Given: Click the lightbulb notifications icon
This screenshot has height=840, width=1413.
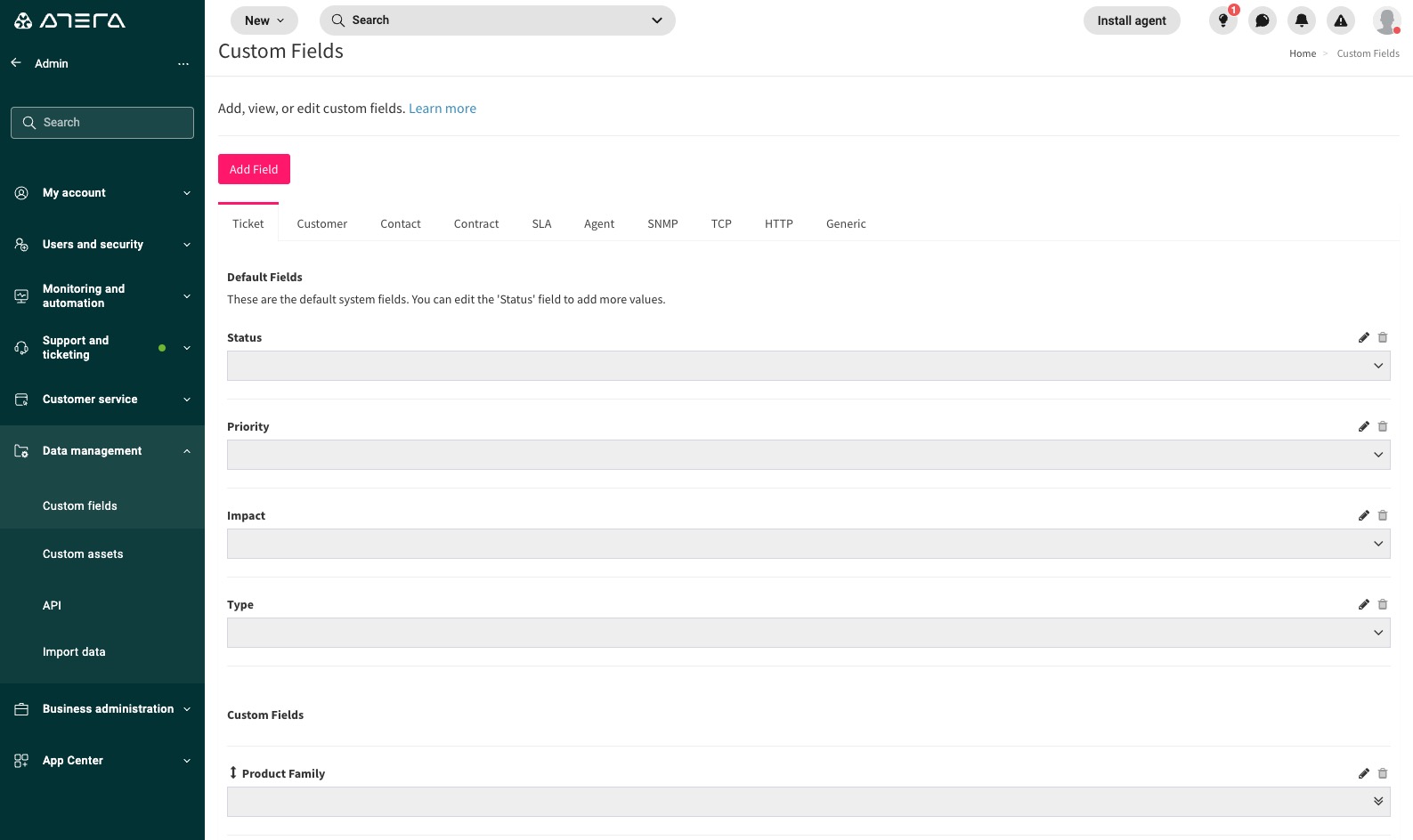Looking at the screenshot, I should (1223, 20).
